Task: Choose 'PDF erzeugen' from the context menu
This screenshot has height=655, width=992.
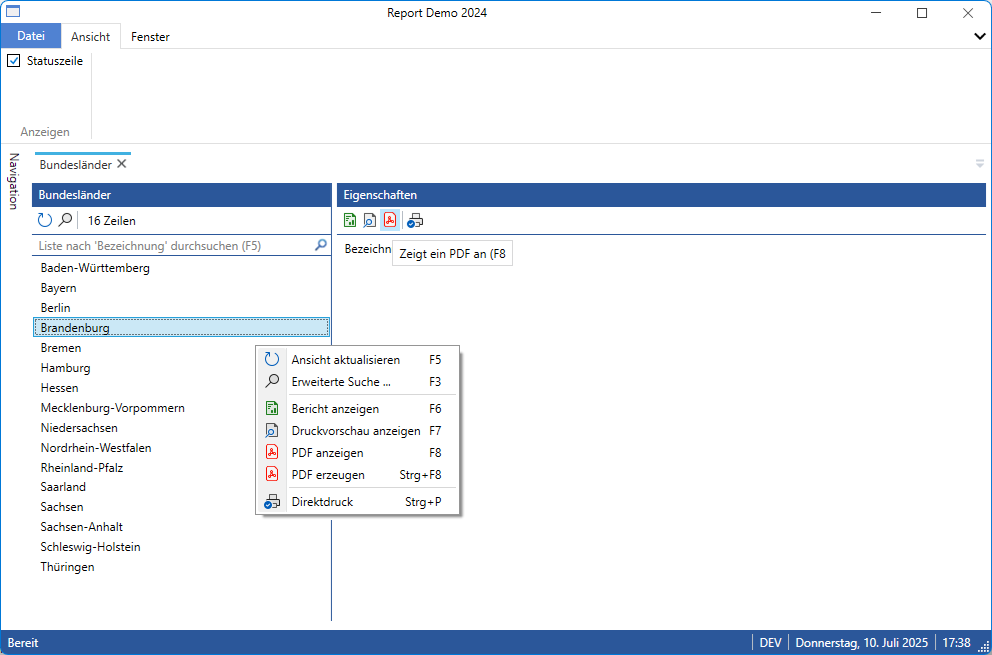Action: (328, 475)
